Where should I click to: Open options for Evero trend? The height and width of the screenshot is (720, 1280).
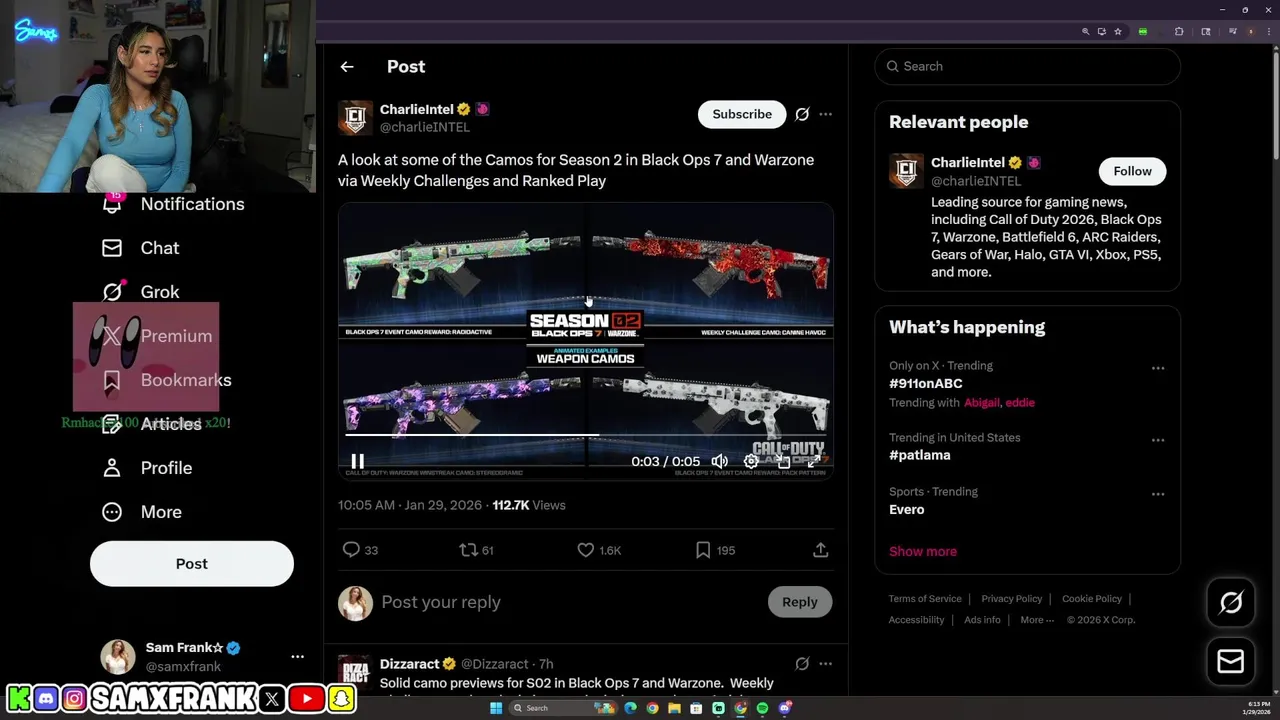coord(1158,494)
